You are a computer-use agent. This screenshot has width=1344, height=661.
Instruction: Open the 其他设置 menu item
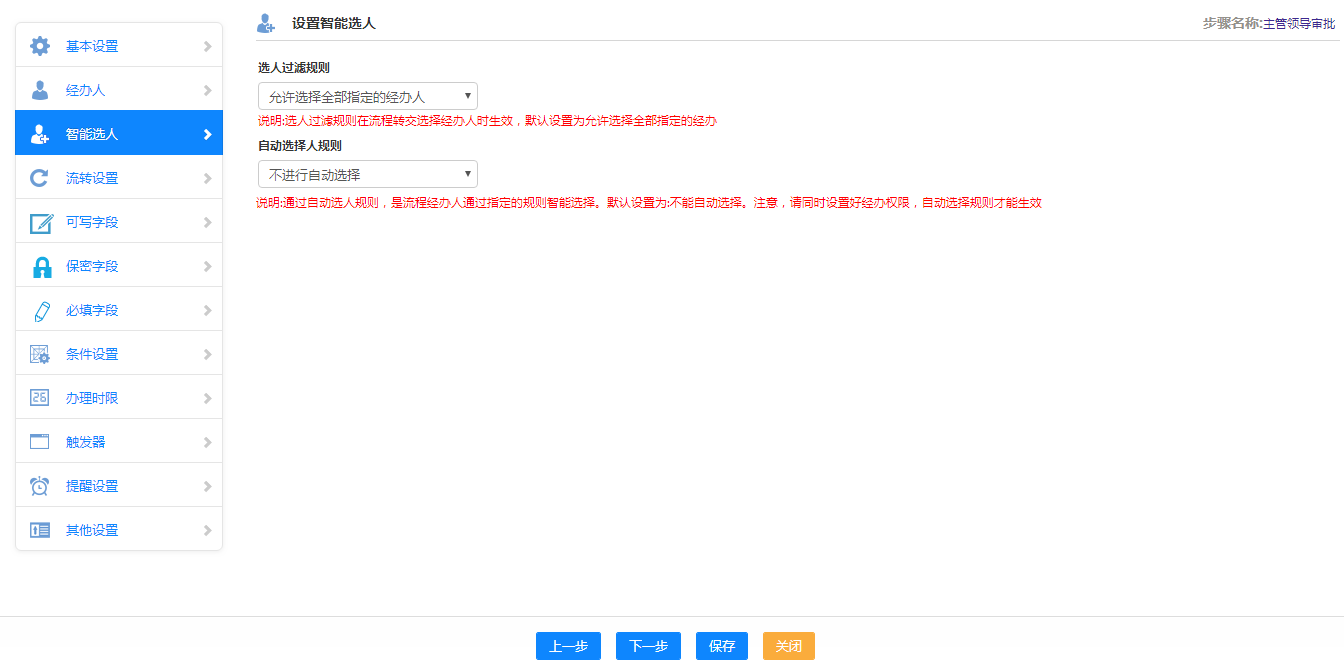point(92,530)
